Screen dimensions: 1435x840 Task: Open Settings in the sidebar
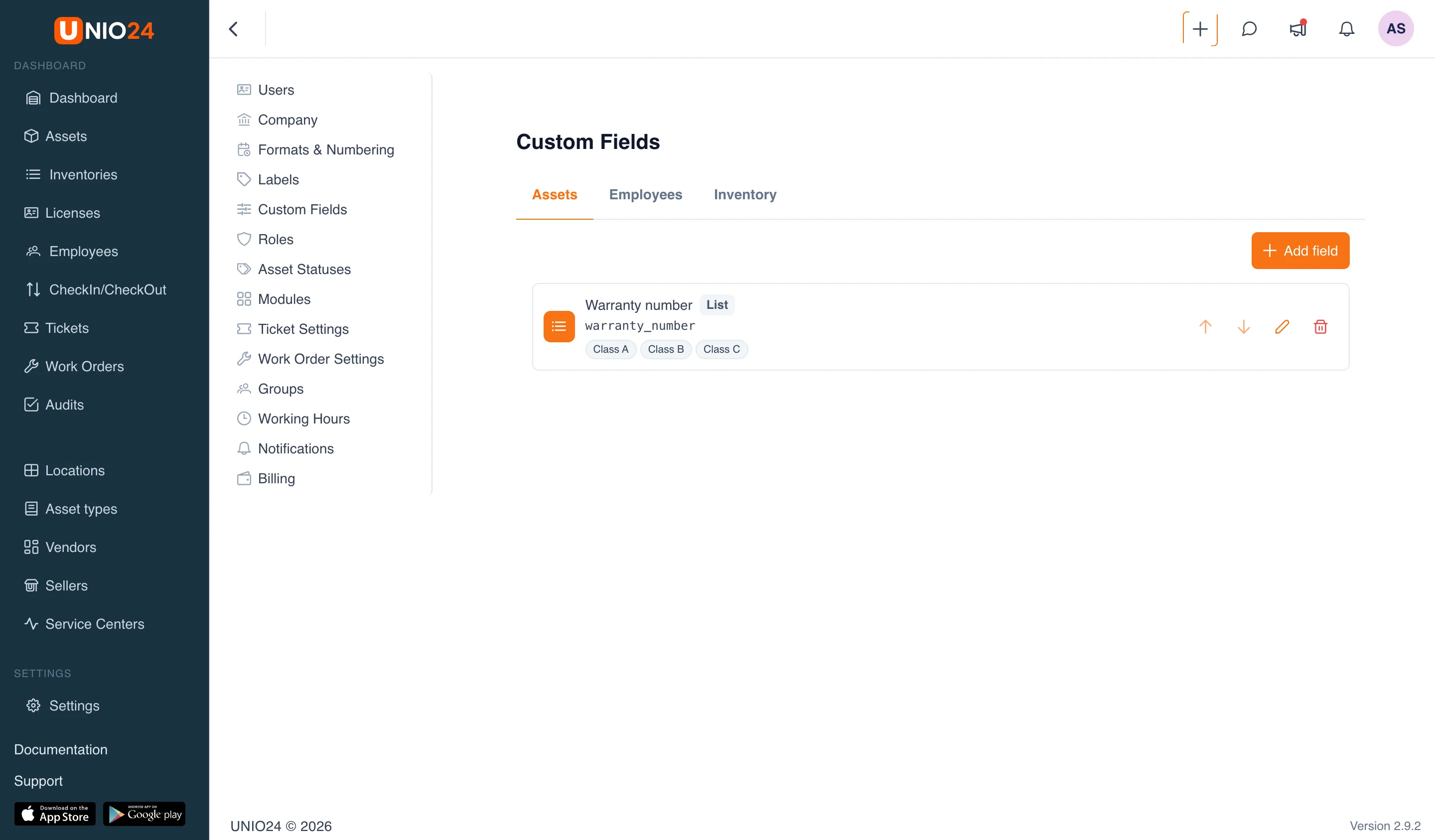pyautogui.click(x=63, y=705)
